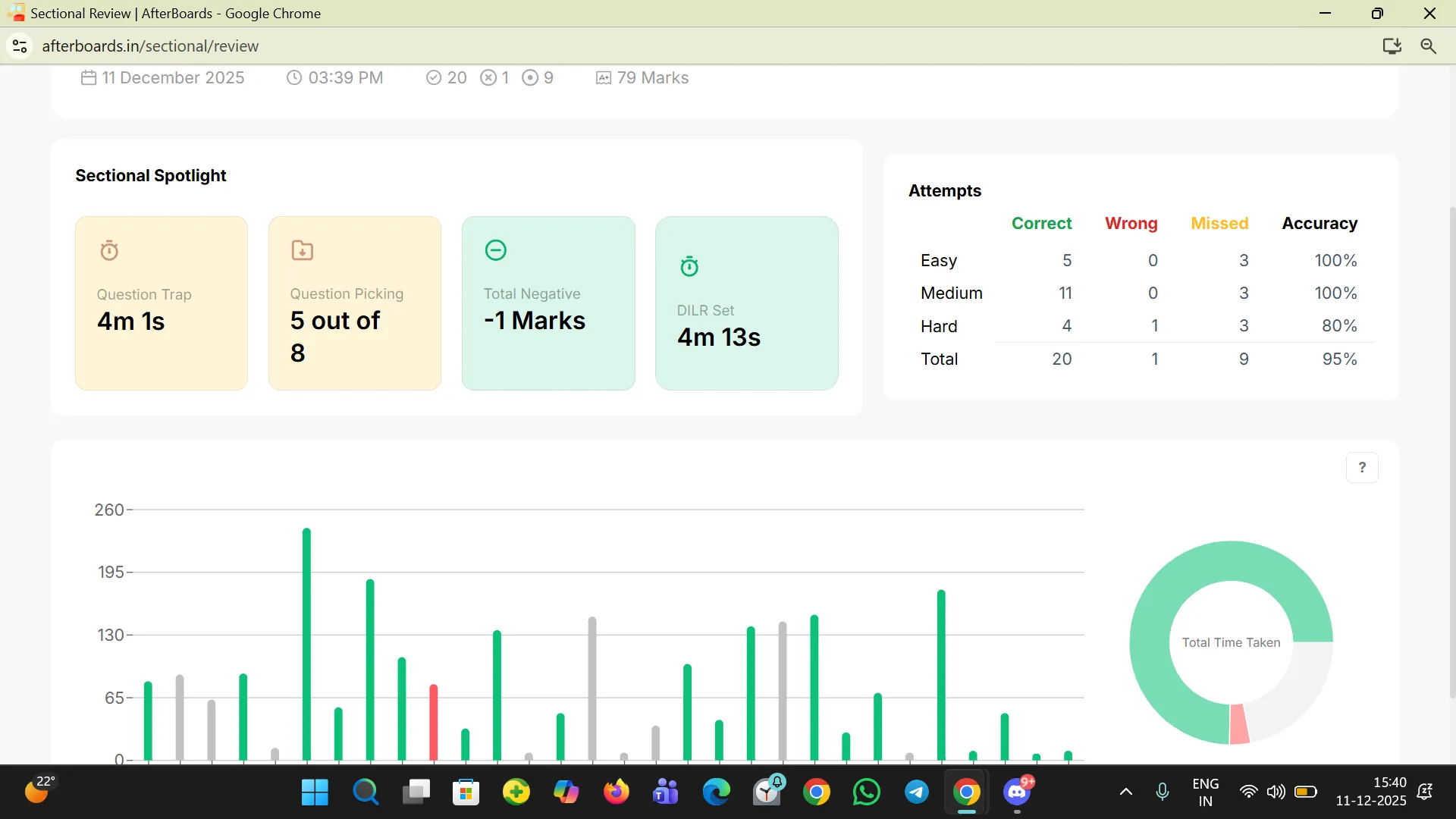Click the 79 Marks score icon
Viewport: 1456px width, 819px height.
[x=604, y=78]
